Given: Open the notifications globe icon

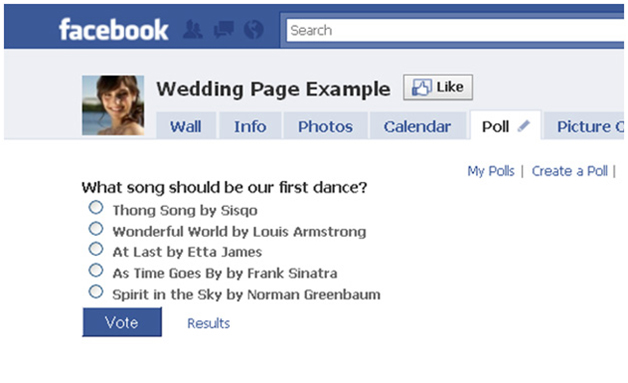Looking at the screenshot, I should click(254, 30).
